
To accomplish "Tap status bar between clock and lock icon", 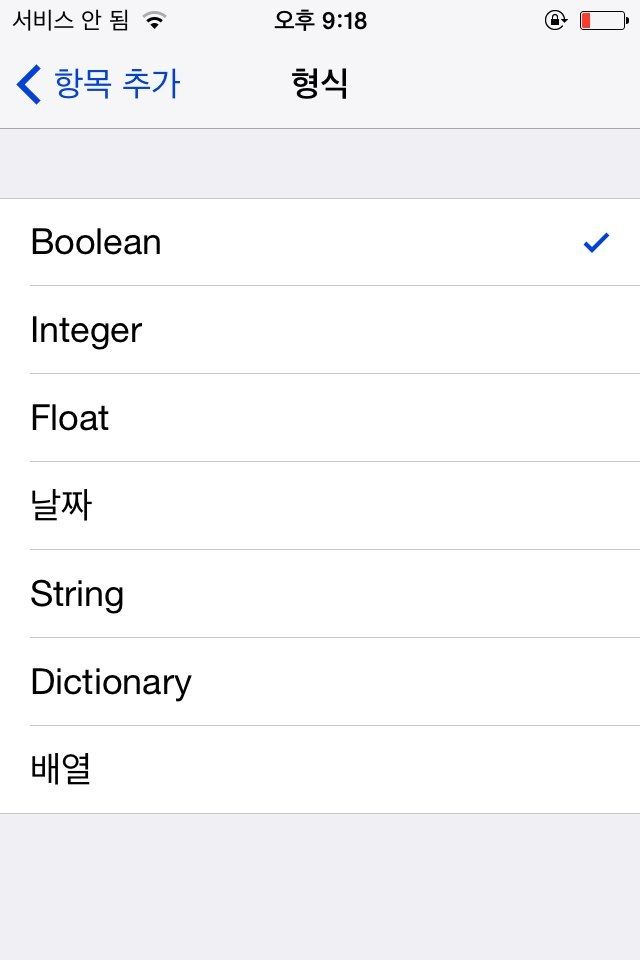I will pos(455,21).
